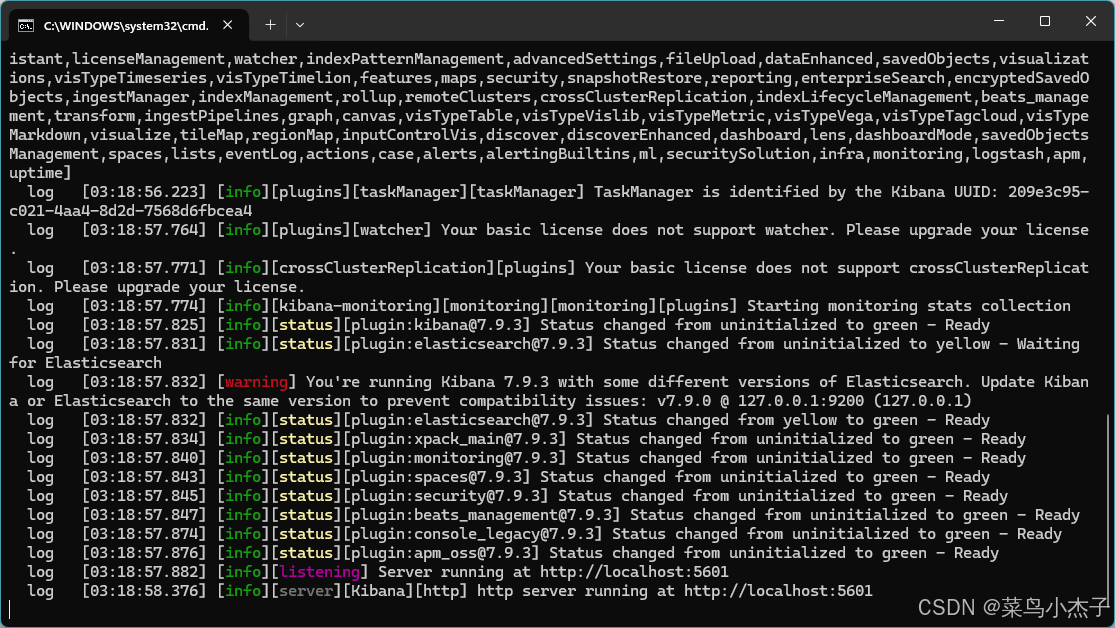Close the terminal window
The height and width of the screenshot is (628, 1115).
click(1091, 21)
